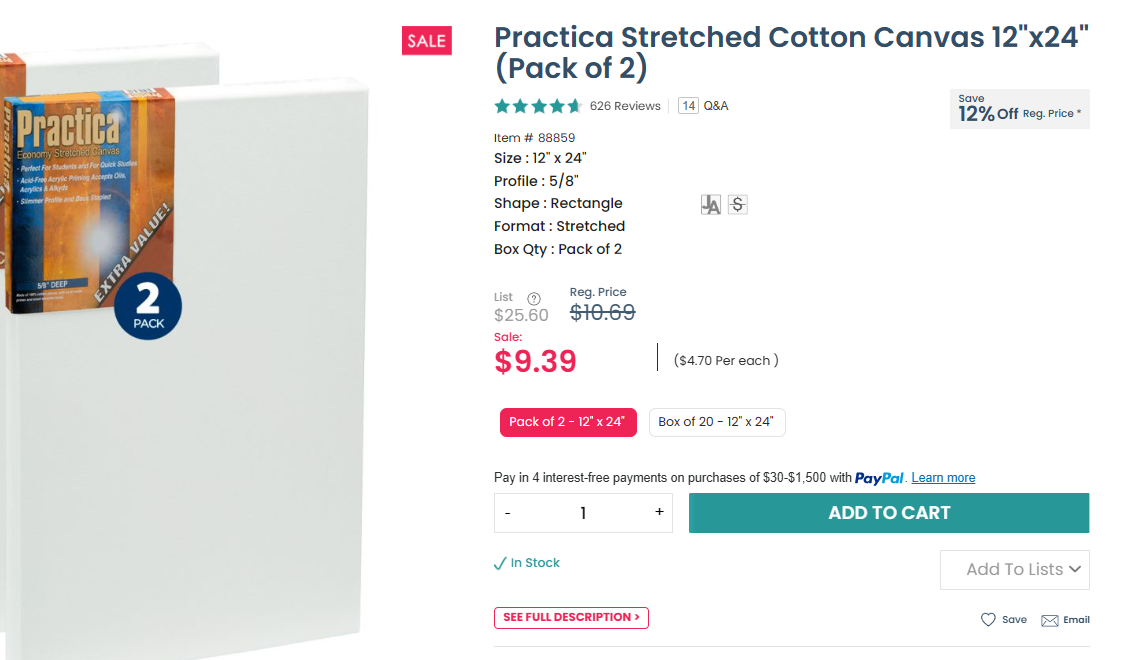Click the List price help icon
This screenshot has width=1144, height=660.
534,298
